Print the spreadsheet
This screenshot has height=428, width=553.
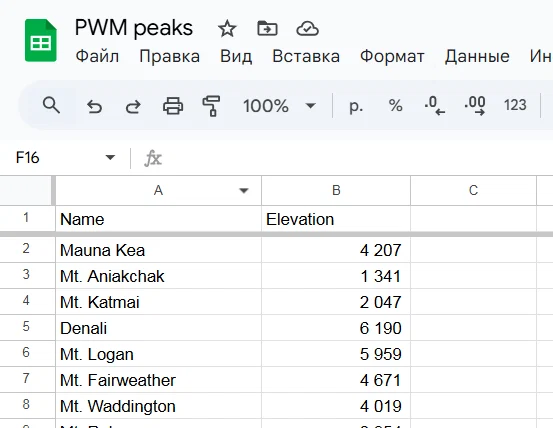point(173,105)
